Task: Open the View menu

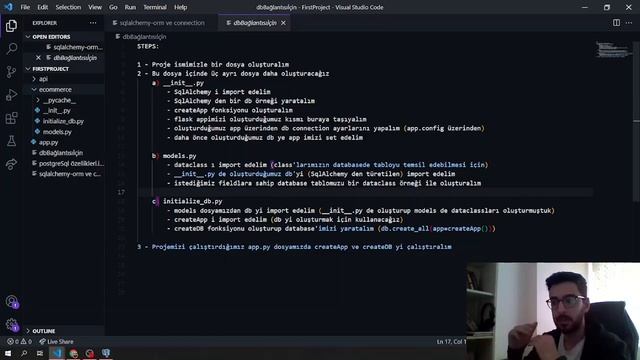Action: click(95, 7)
